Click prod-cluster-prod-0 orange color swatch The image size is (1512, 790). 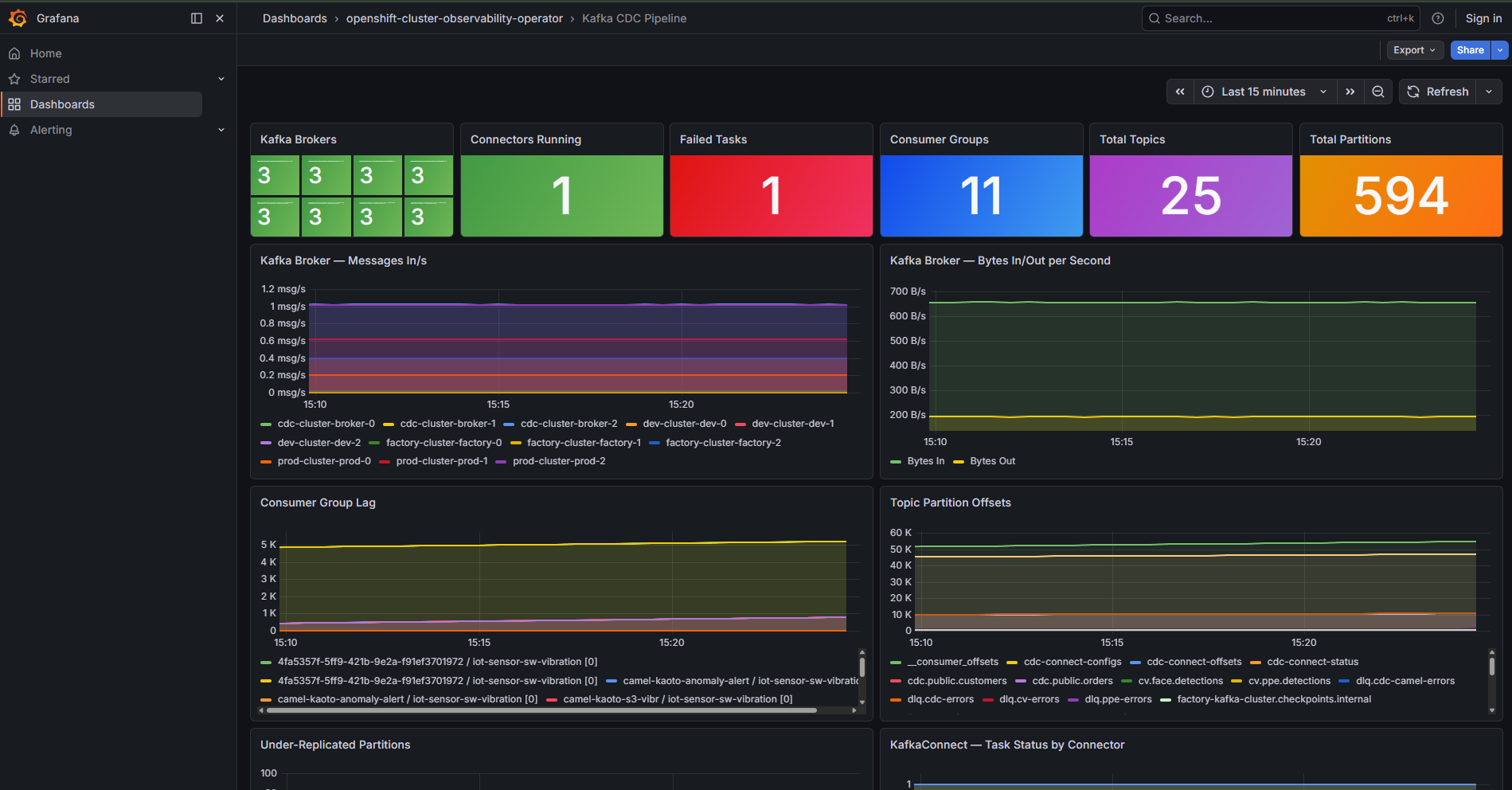266,461
